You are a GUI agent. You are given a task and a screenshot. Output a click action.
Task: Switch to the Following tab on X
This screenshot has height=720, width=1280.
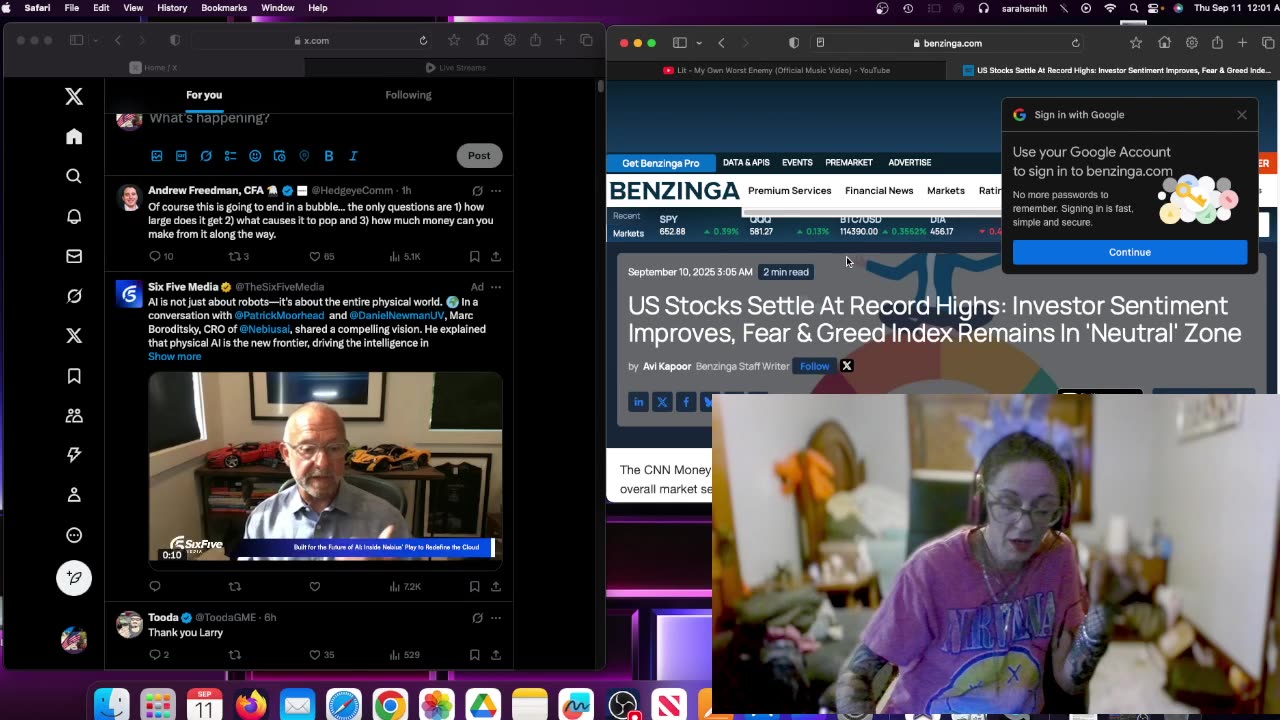point(408,95)
